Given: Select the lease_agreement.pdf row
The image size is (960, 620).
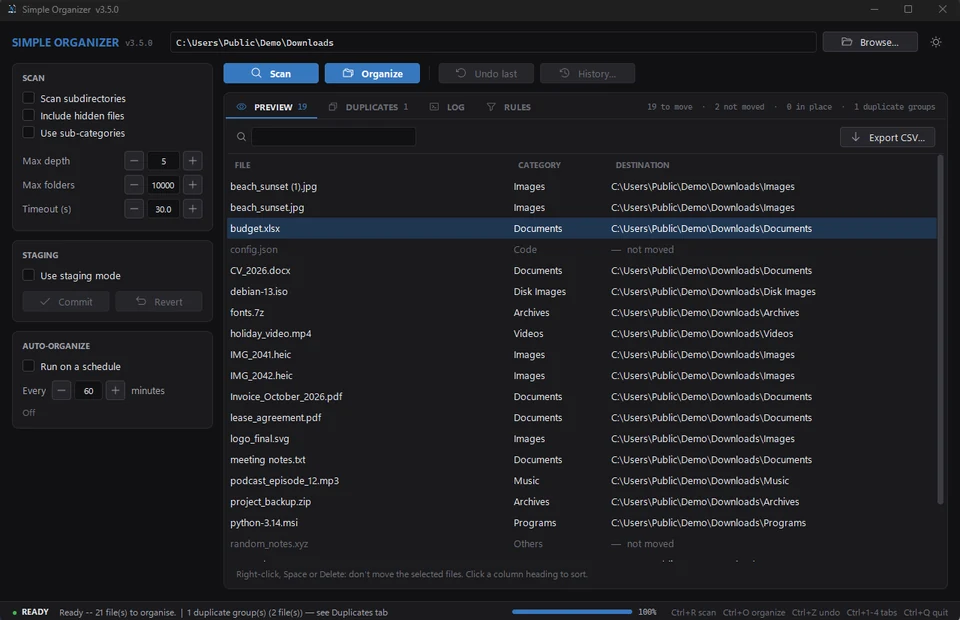Looking at the screenshot, I should (x=582, y=417).
